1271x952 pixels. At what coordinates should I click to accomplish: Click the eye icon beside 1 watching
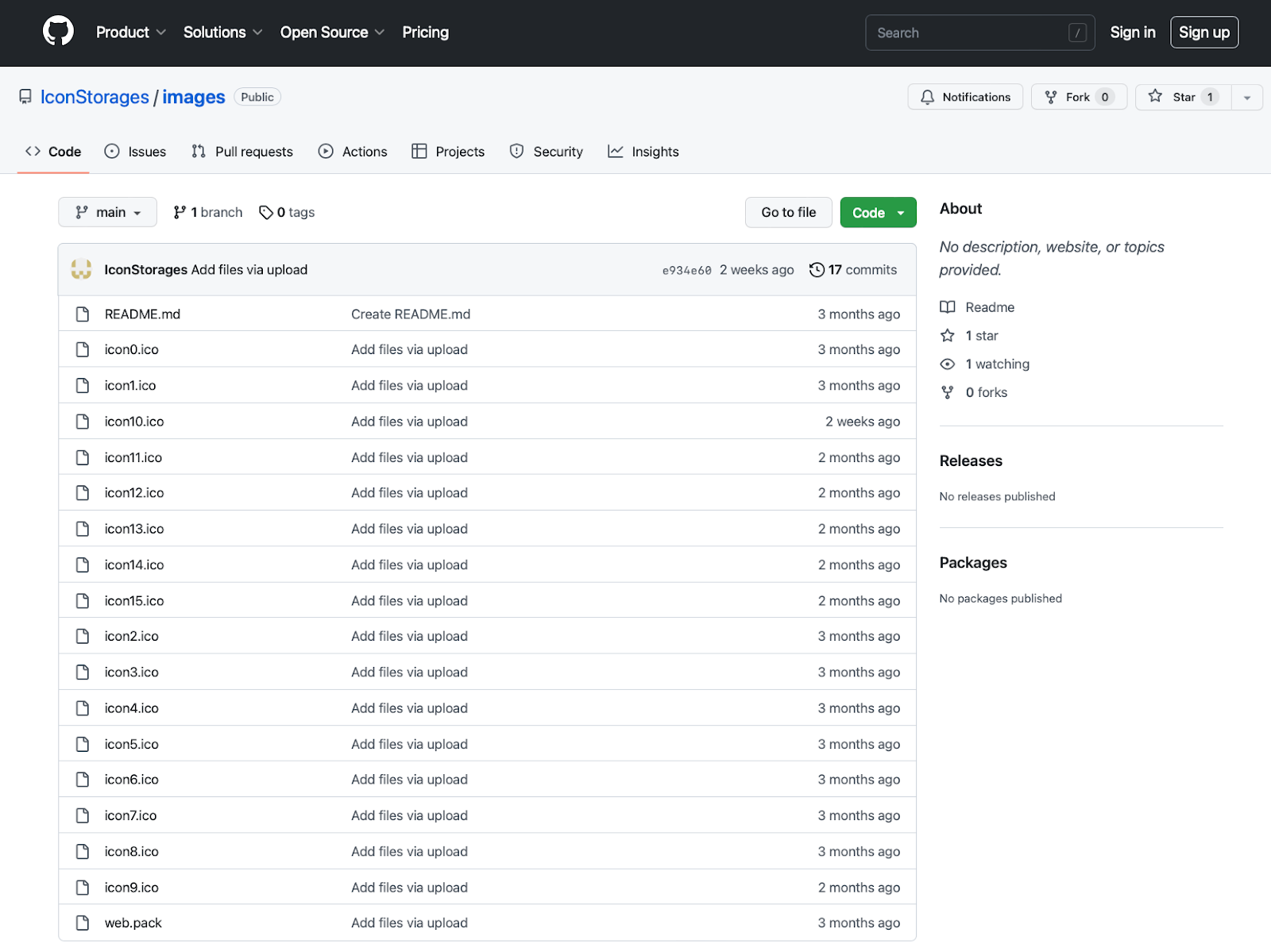click(x=948, y=364)
